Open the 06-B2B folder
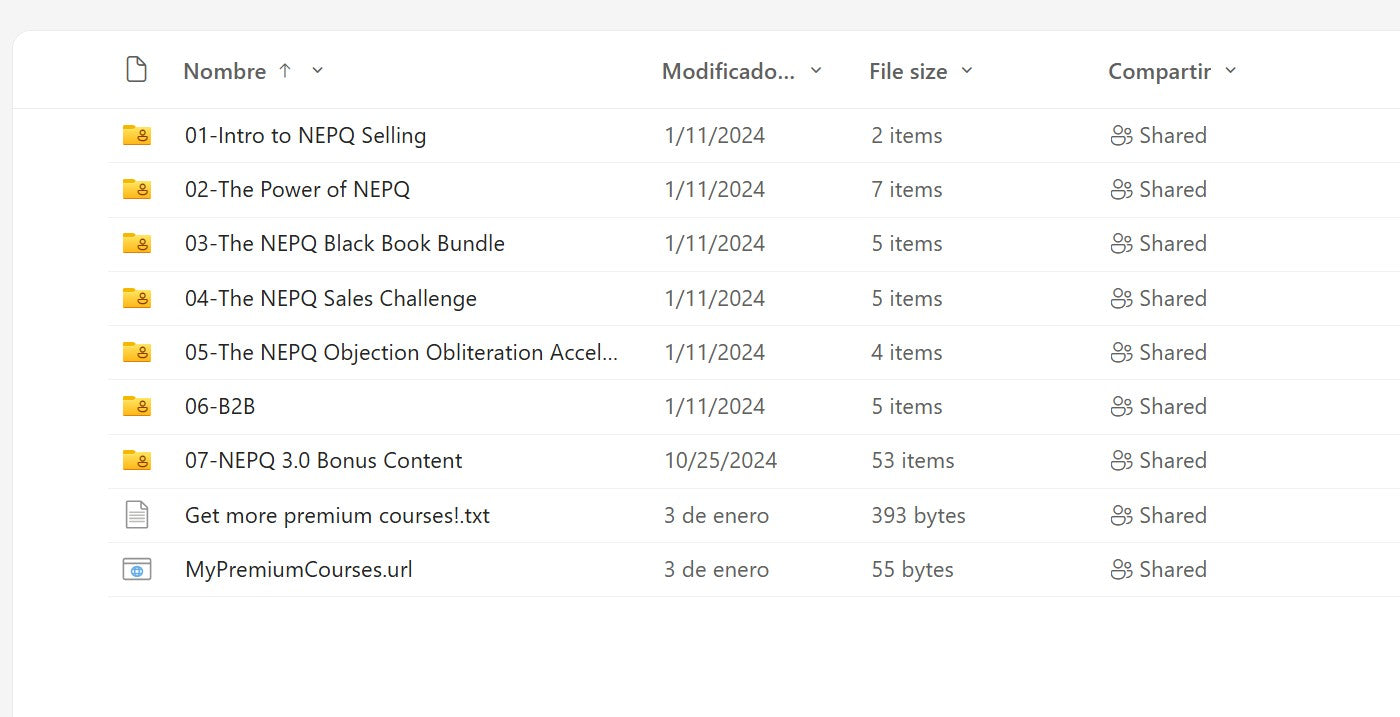 (220, 406)
